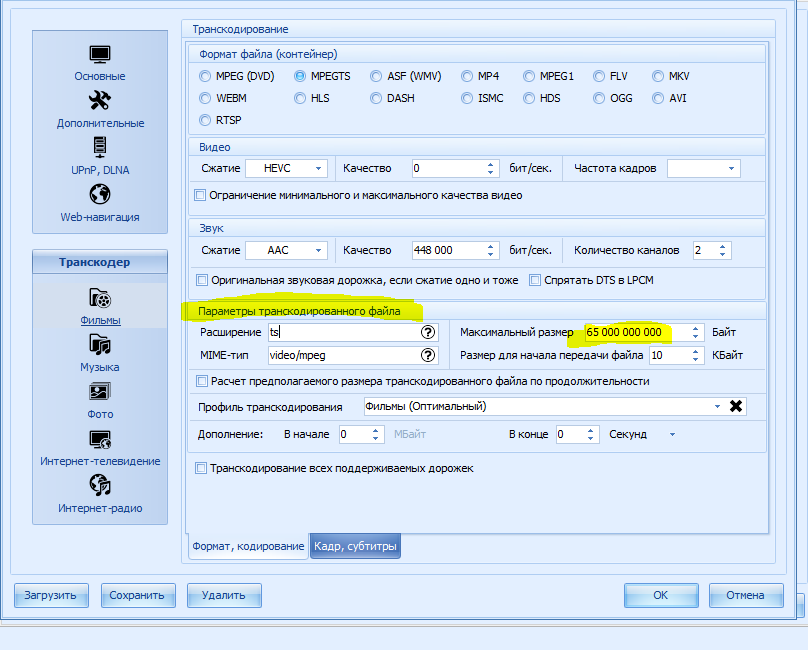Screen dimensions: 808x650
Task: Select the WEBM container format
Action: click(x=205, y=98)
